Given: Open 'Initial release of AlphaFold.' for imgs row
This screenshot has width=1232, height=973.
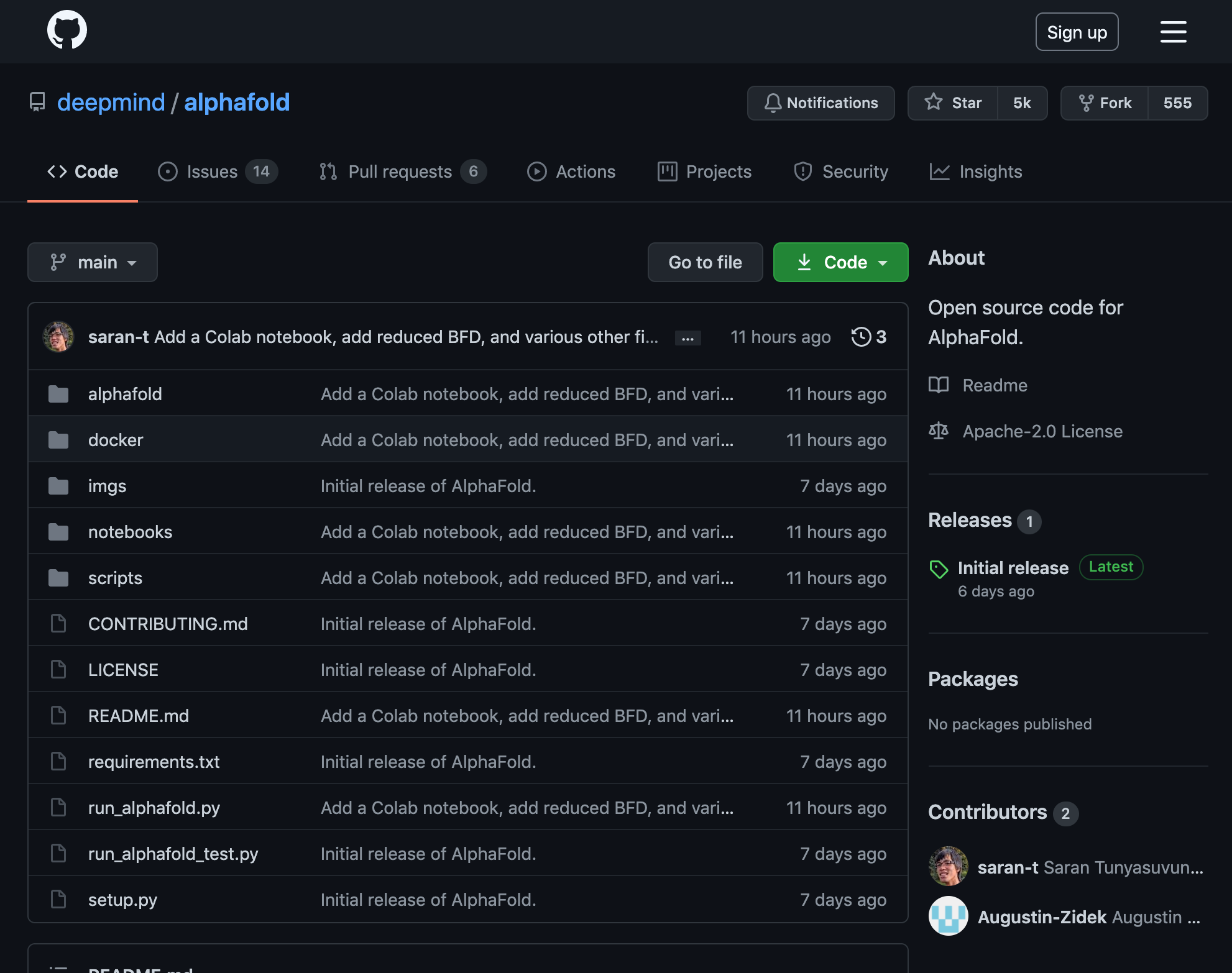Looking at the screenshot, I should (428, 486).
